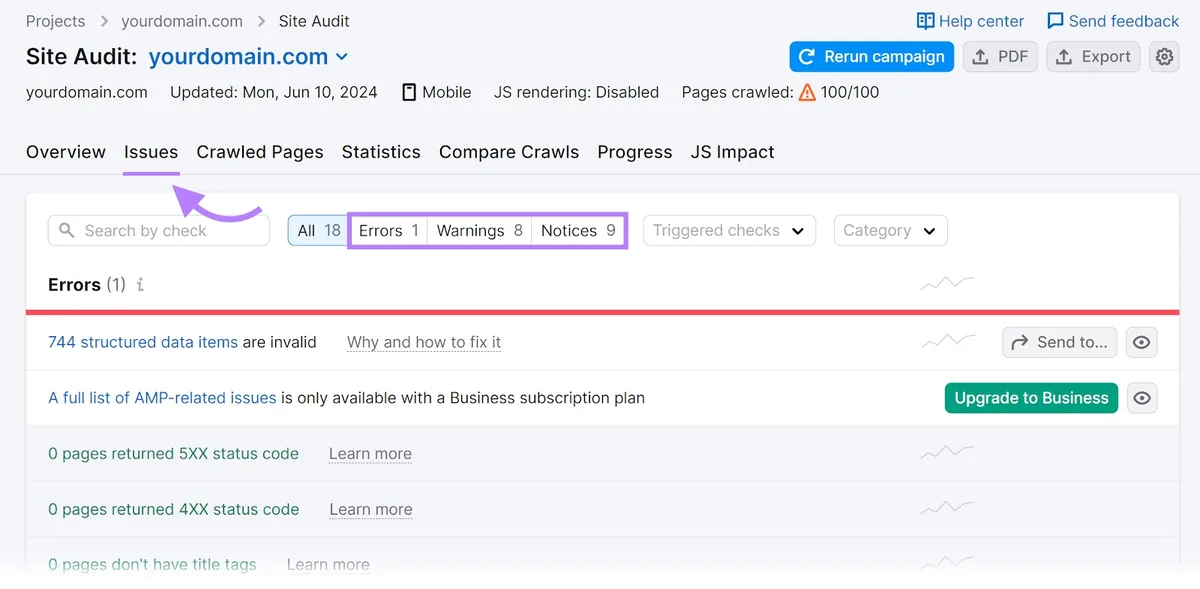This screenshot has width=1200, height=589.
Task: Click the Export button
Action: (x=1094, y=57)
